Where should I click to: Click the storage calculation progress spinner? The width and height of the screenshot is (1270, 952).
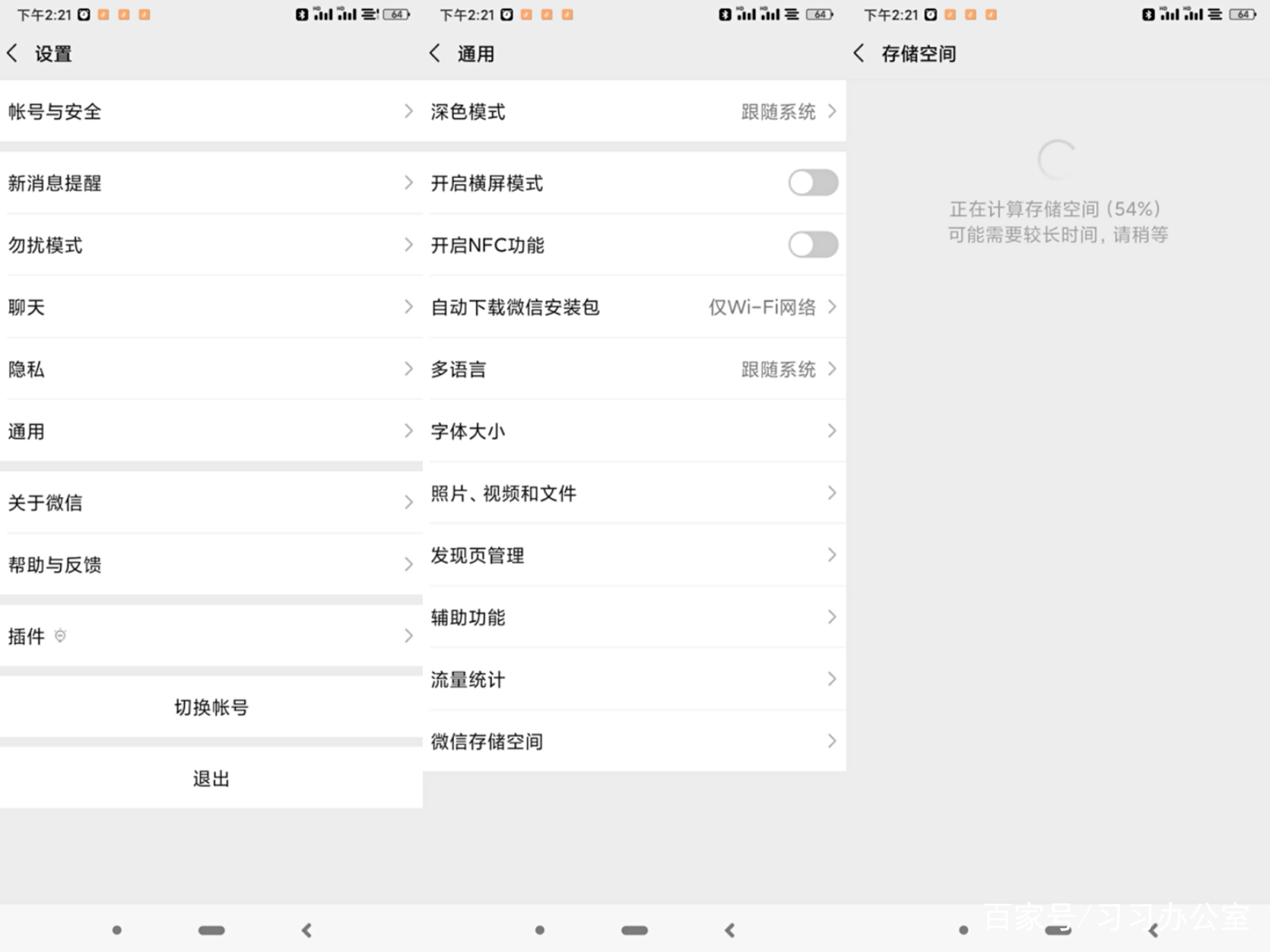(1059, 160)
